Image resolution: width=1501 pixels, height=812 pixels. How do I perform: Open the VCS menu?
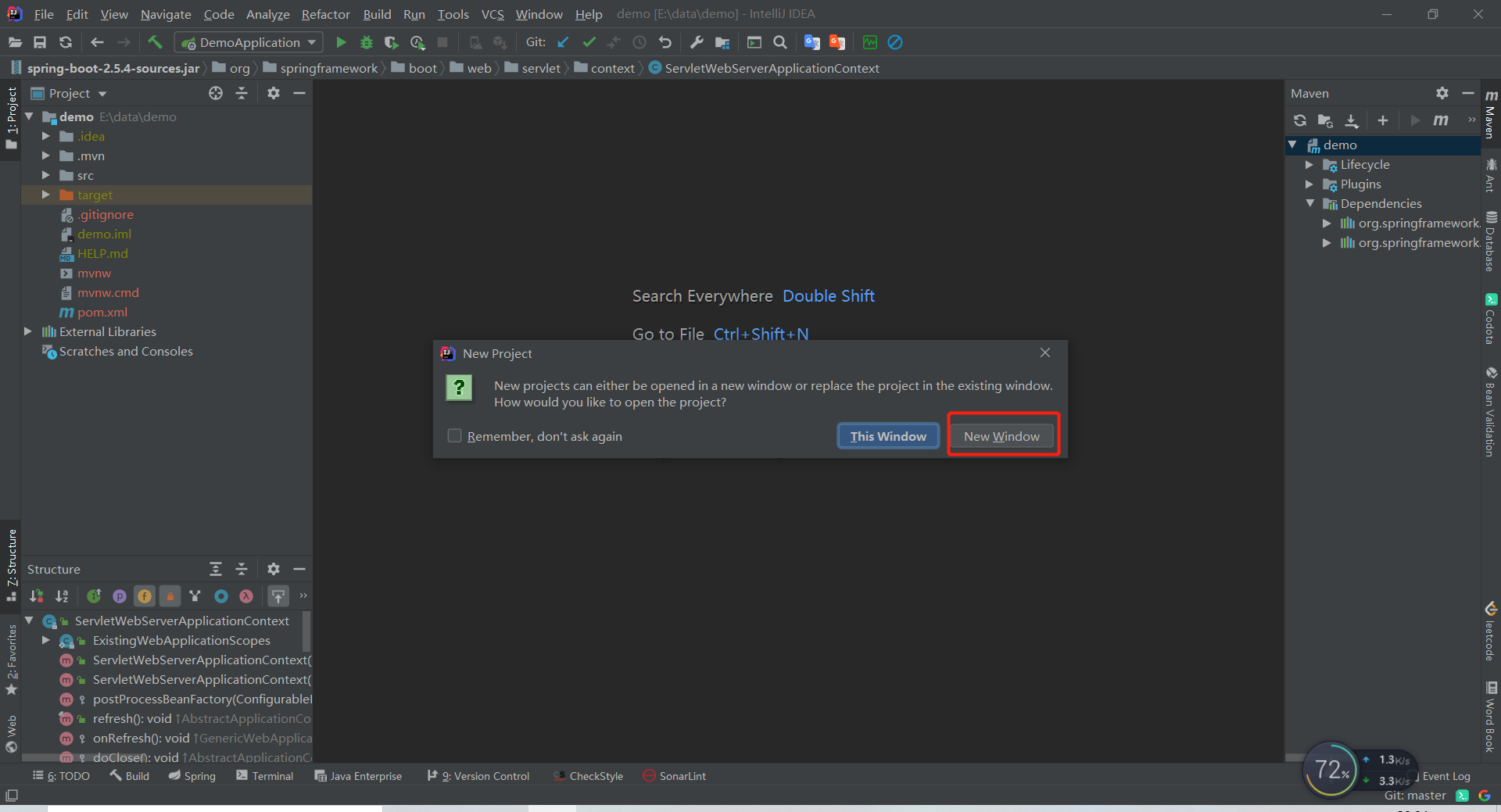coord(493,14)
